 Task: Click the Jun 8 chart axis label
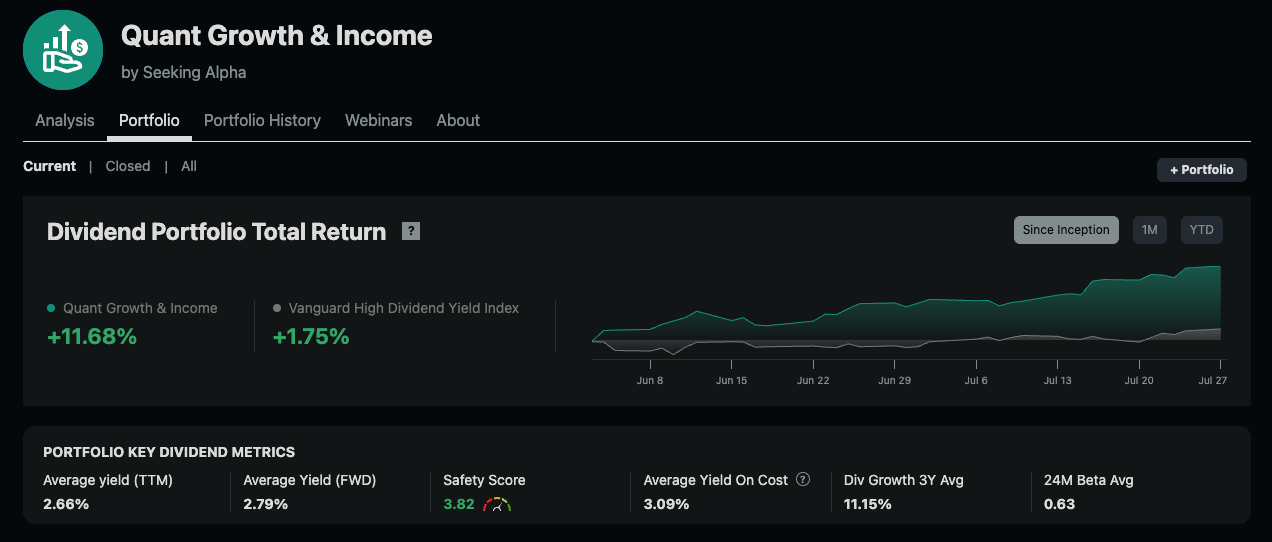click(x=650, y=381)
